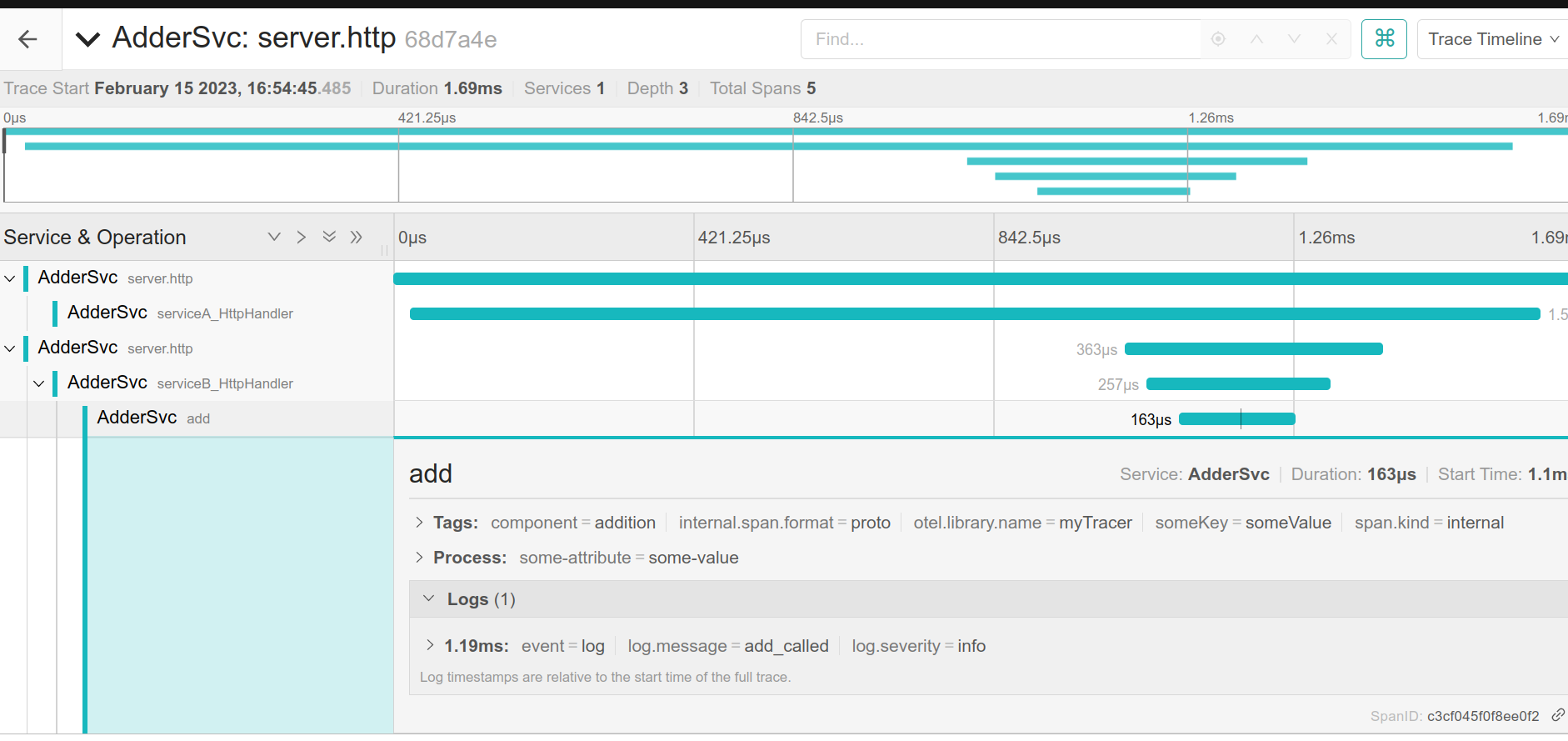Expand the Tags section of add span
1568x741 pixels.
(x=420, y=523)
